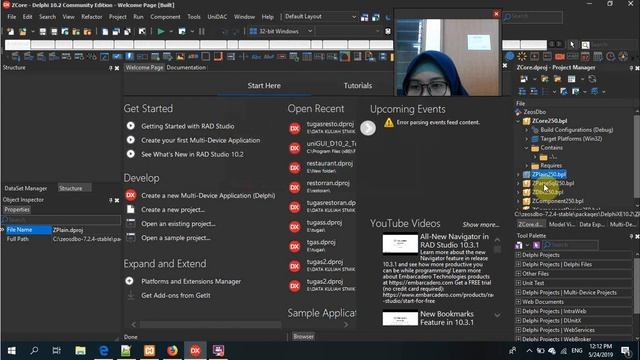Expand Web Documents category in Tool Palette
The image size is (640, 360).
[518, 302]
